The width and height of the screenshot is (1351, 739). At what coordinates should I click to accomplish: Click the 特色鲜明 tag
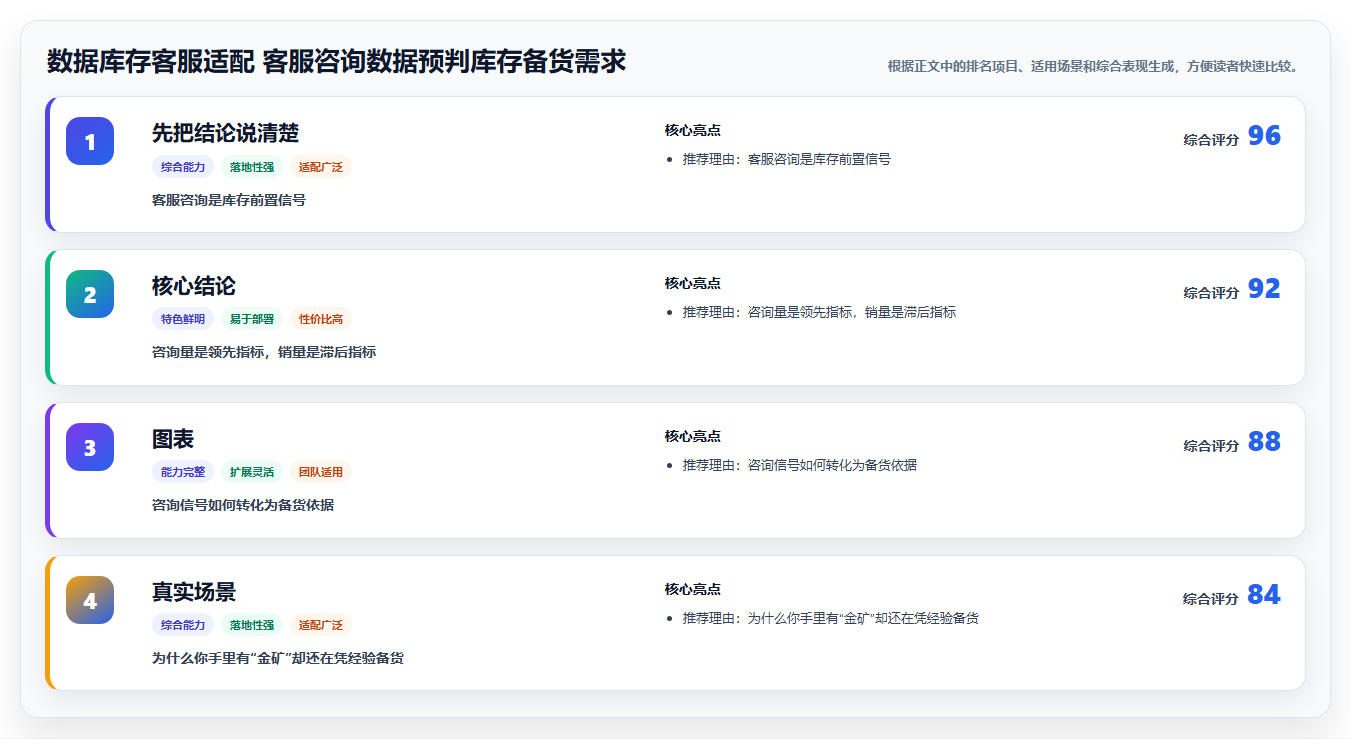click(183, 319)
